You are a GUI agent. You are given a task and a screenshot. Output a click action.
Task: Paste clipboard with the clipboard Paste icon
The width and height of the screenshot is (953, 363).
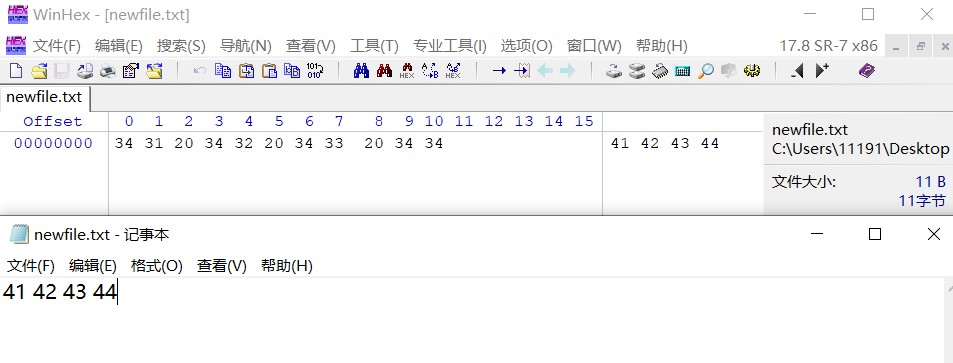269,71
